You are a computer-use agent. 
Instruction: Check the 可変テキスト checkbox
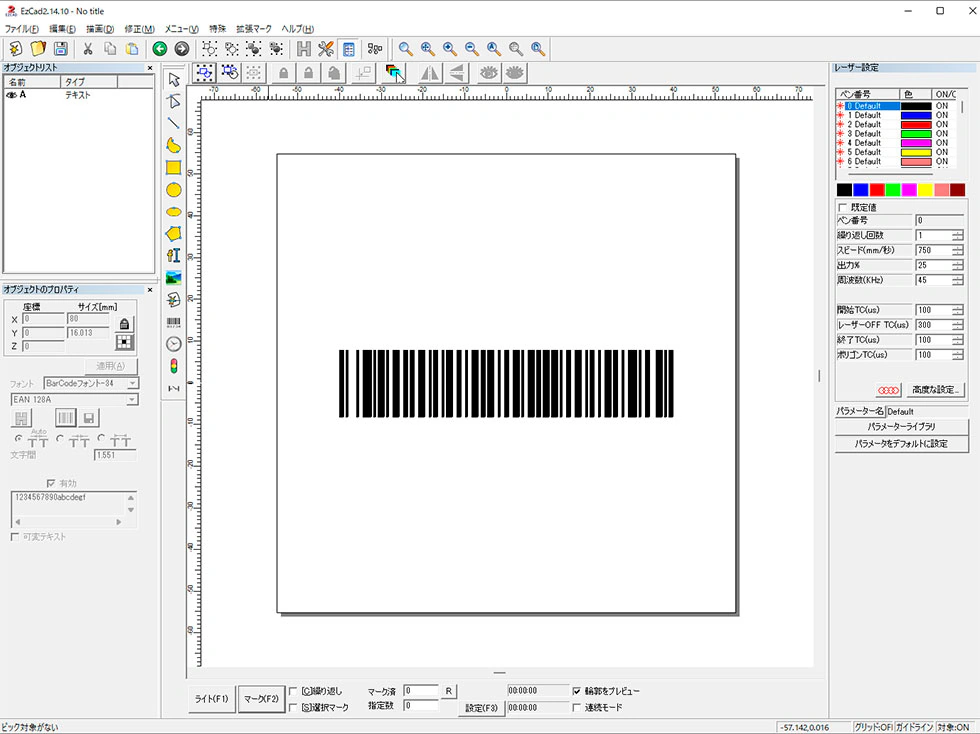point(15,537)
